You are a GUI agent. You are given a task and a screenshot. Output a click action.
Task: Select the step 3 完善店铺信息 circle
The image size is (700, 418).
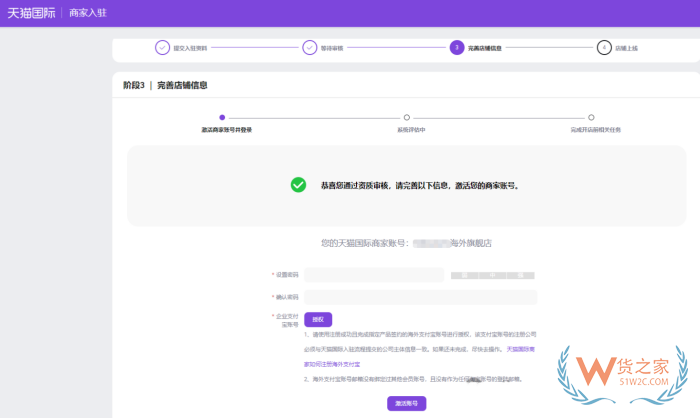[x=457, y=47]
